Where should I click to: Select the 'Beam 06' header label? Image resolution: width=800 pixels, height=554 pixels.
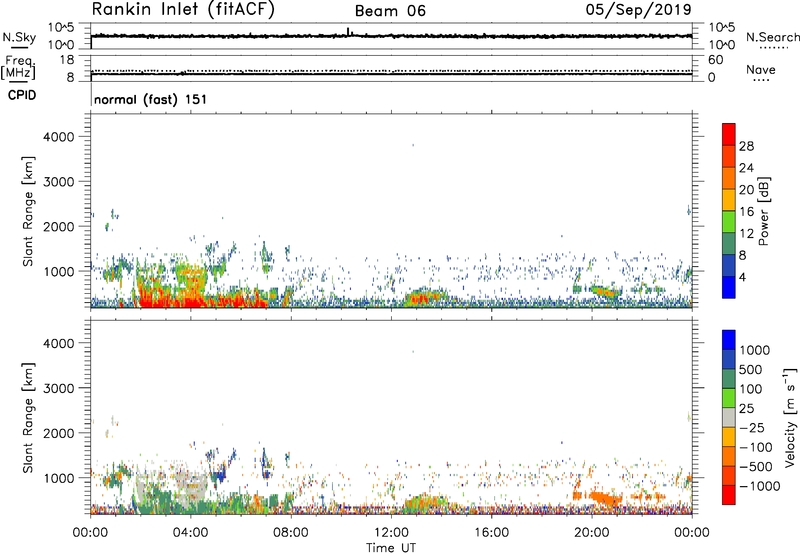(390, 11)
